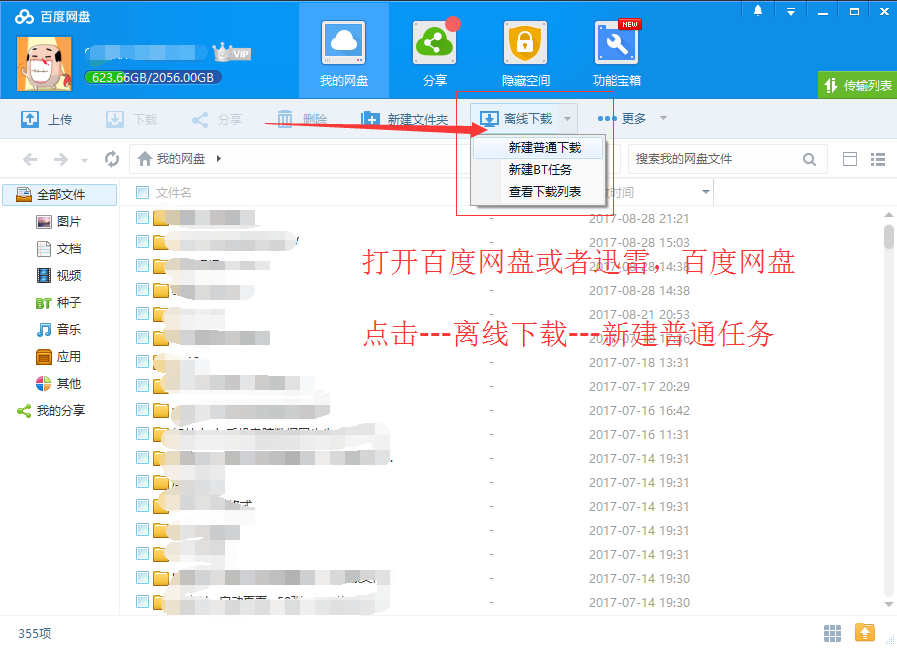Open the 隐藏空间 locked shield tab
This screenshot has height=649, width=897.
526,52
